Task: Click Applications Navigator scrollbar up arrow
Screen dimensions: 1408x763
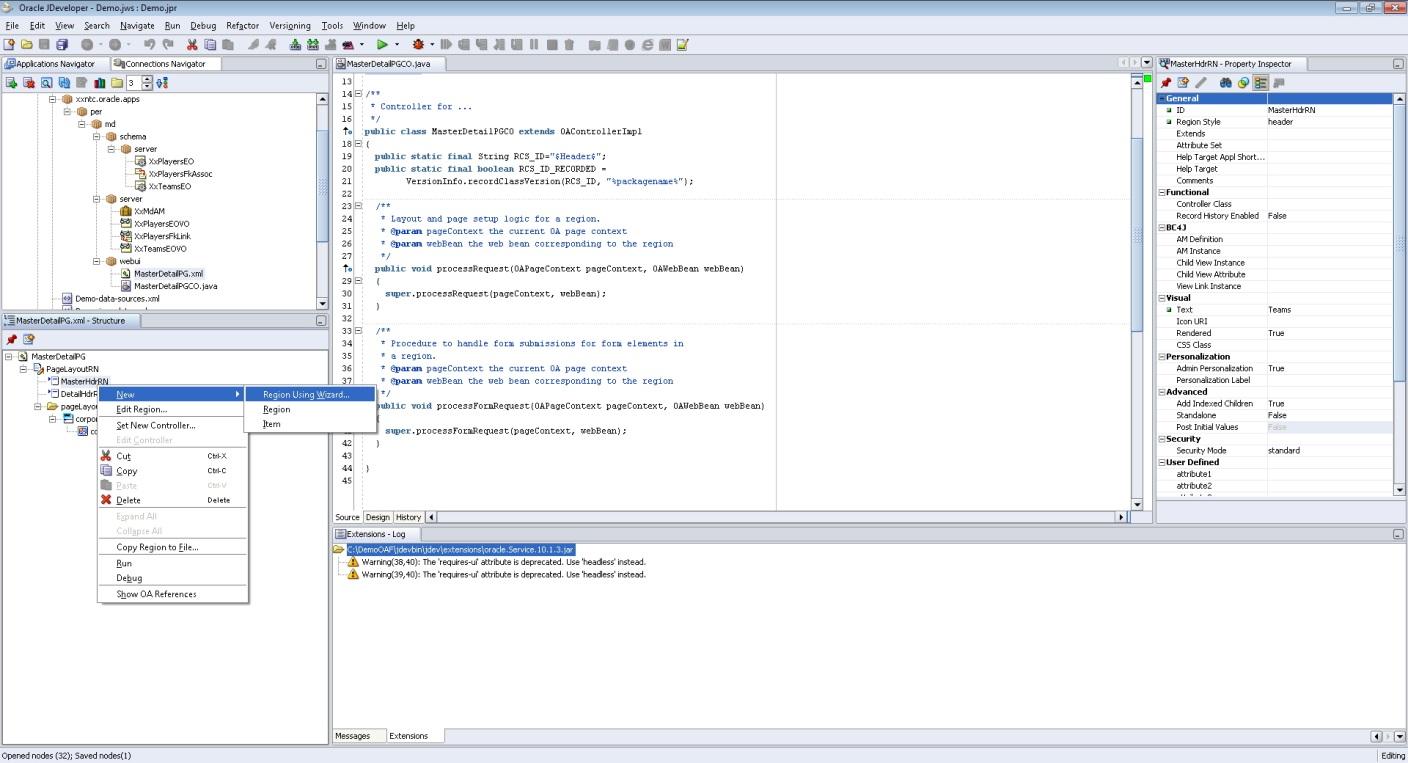Action: [x=322, y=99]
